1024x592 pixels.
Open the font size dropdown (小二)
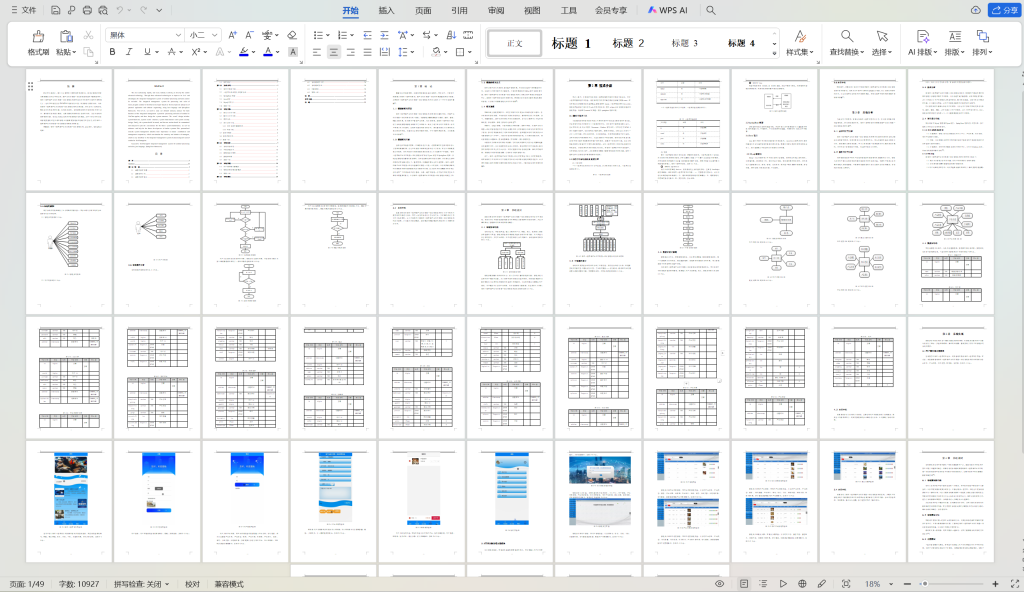click(x=215, y=35)
